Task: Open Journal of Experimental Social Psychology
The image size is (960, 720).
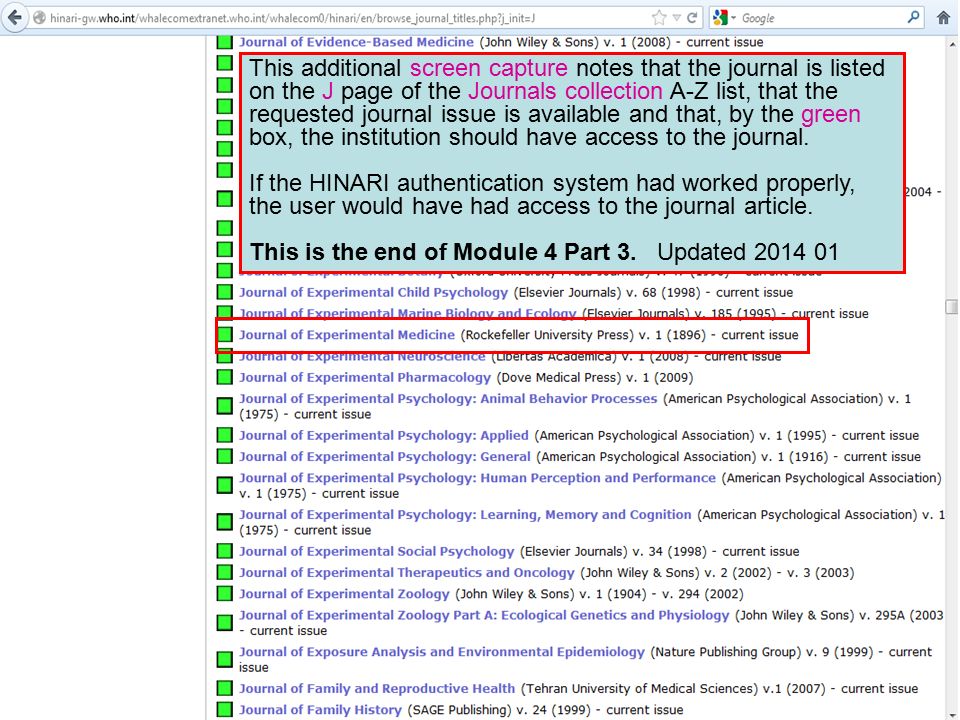Action: 377,551
